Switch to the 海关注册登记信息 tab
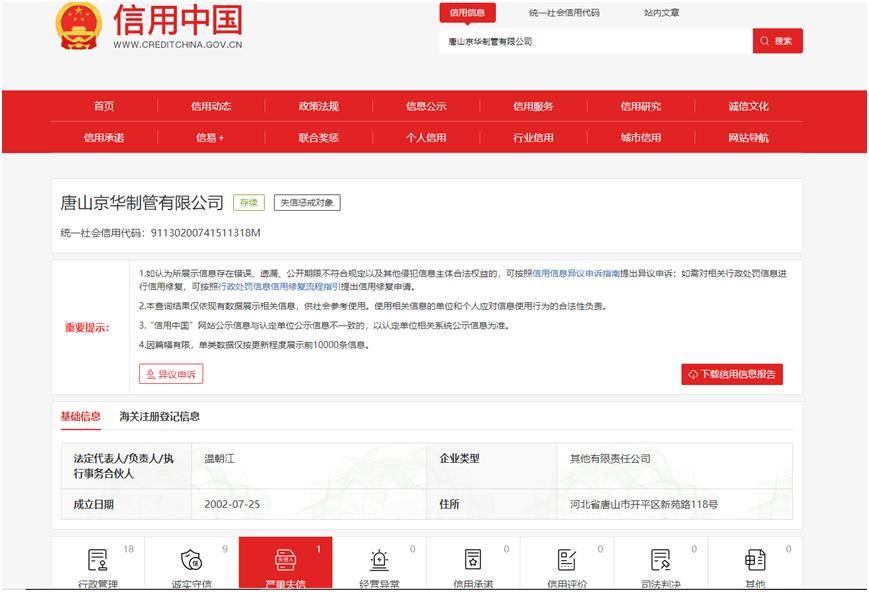This screenshot has height=592, width=869. [159, 416]
